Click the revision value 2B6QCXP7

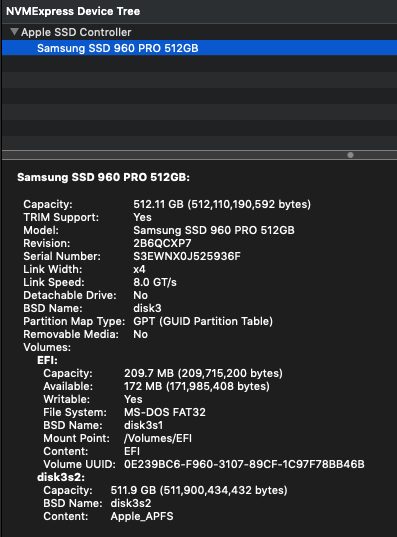[x=162, y=243]
